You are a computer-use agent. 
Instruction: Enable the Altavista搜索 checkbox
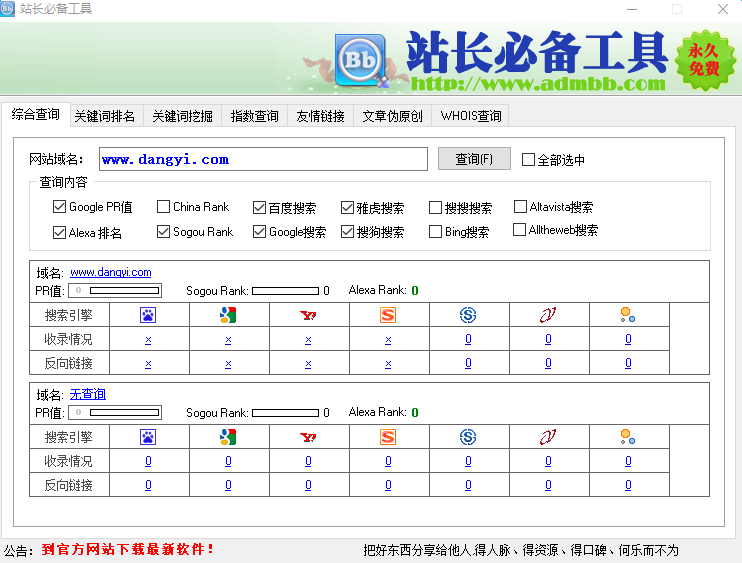520,206
